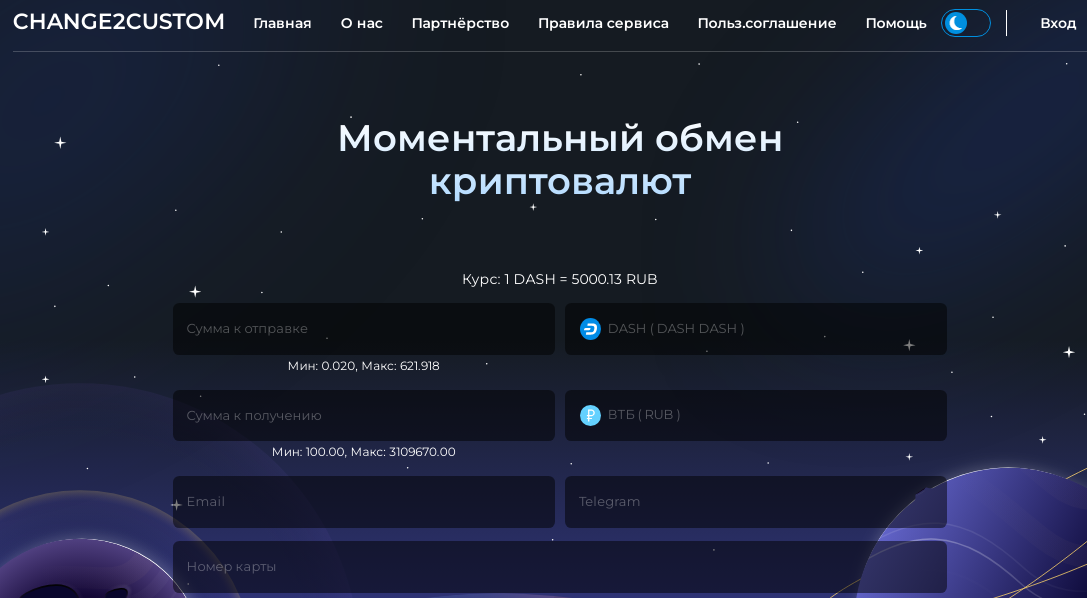
Task: Click the Мин: 100.00, Макс: 3109670.00 text
Action: tap(363, 452)
